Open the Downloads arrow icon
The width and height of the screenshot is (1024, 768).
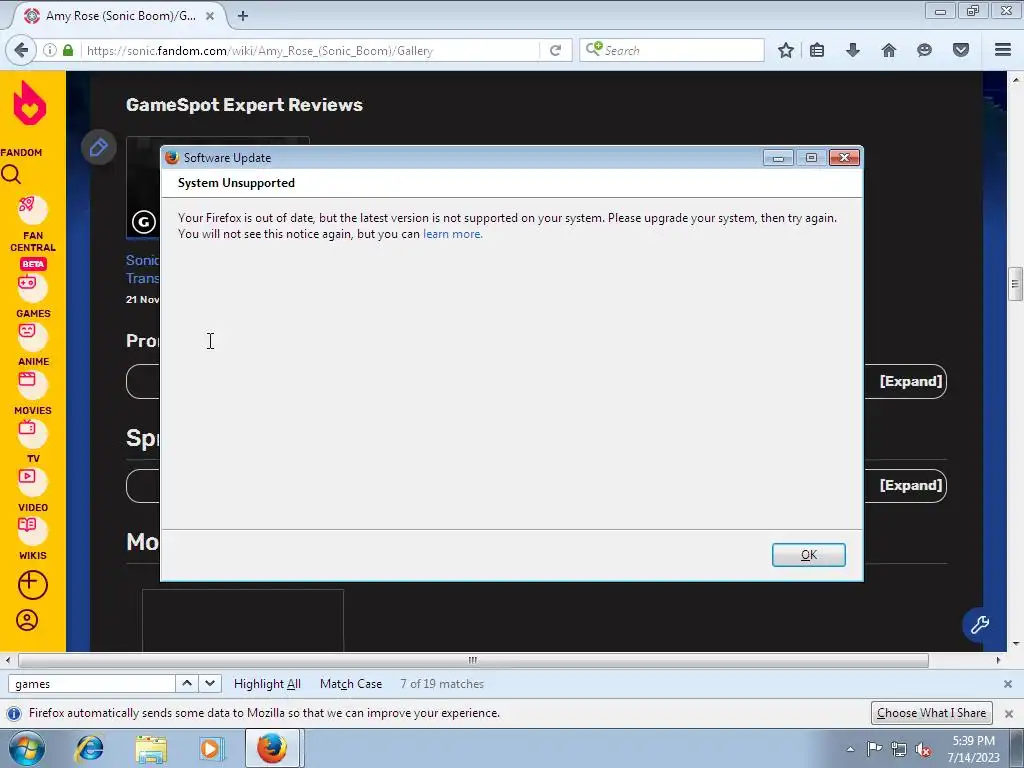(852, 50)
